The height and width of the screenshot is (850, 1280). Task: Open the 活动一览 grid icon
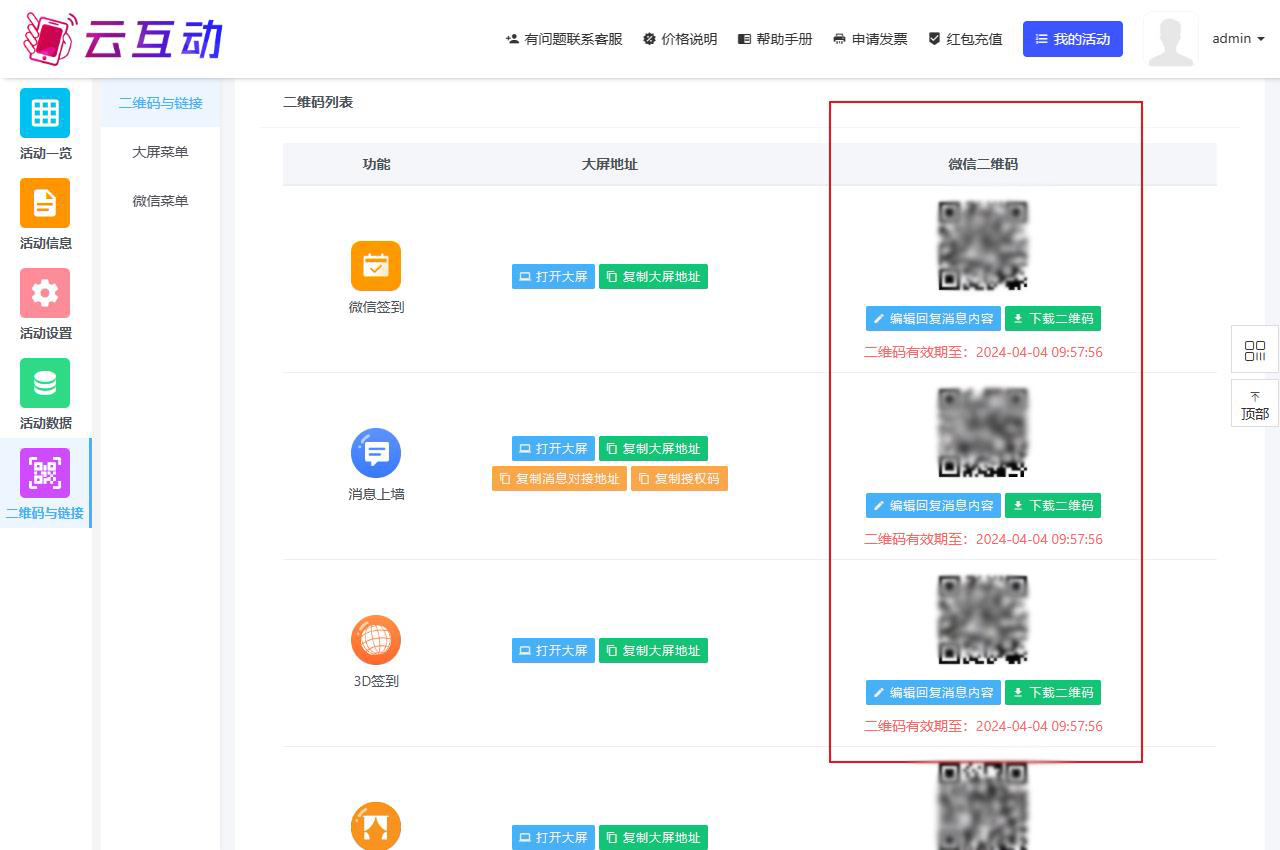pyautogui.click(x=45, y=113)
